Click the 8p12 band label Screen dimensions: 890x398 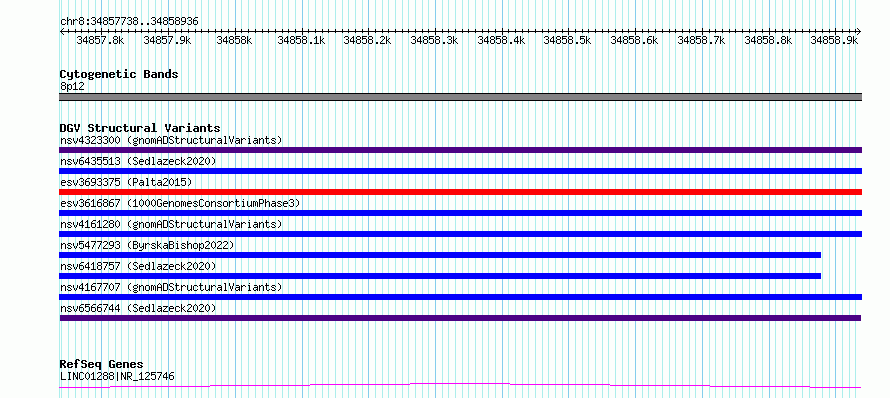tap(72, 86)
